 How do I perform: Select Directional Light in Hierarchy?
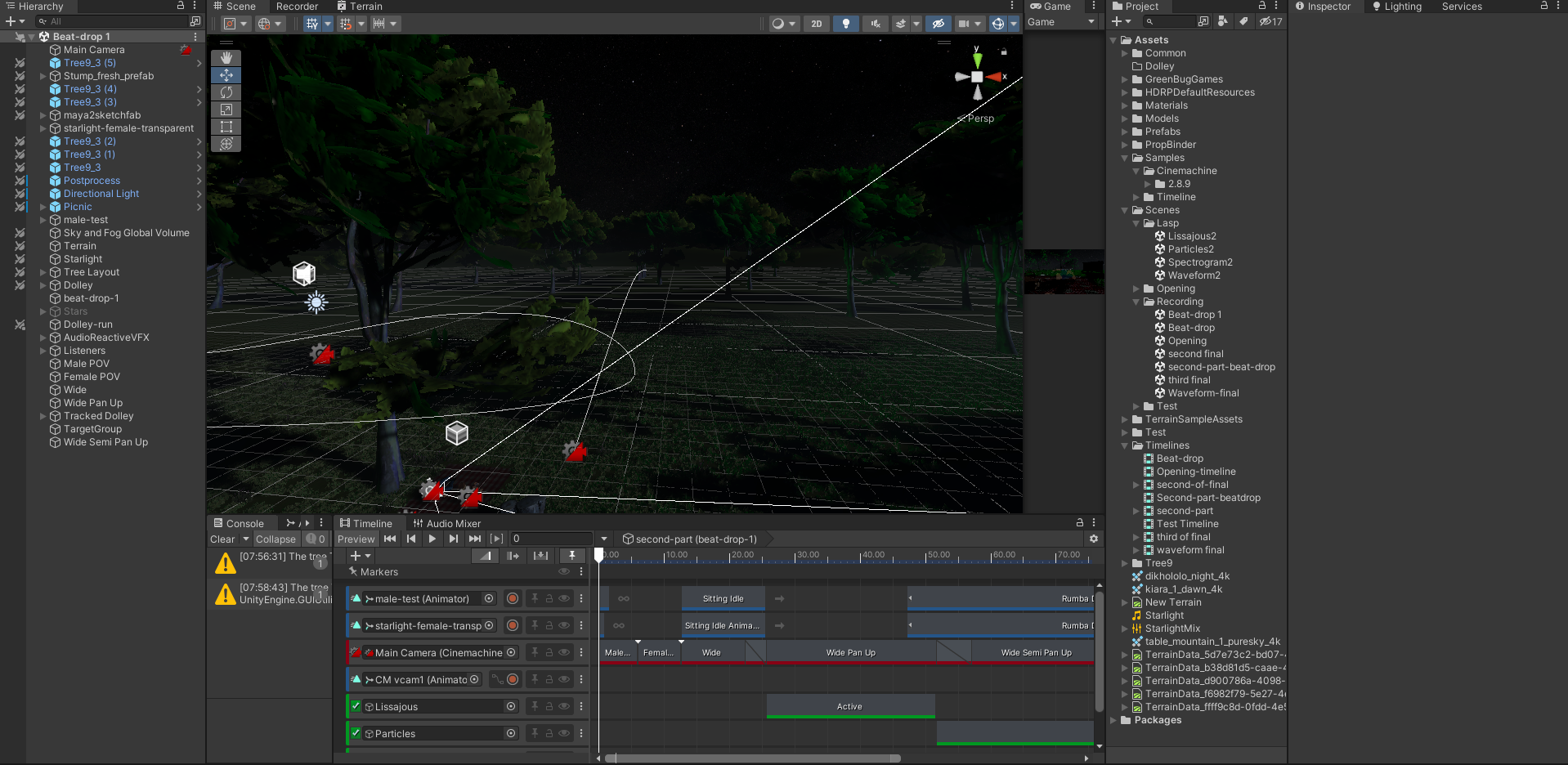[x=101, y=194]
